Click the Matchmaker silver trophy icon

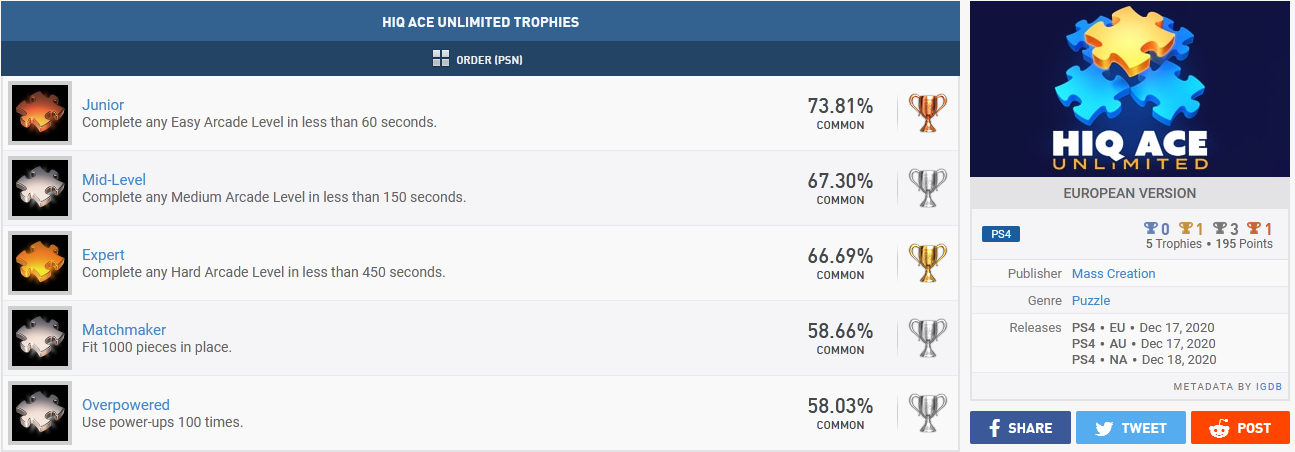coord(927,338)
